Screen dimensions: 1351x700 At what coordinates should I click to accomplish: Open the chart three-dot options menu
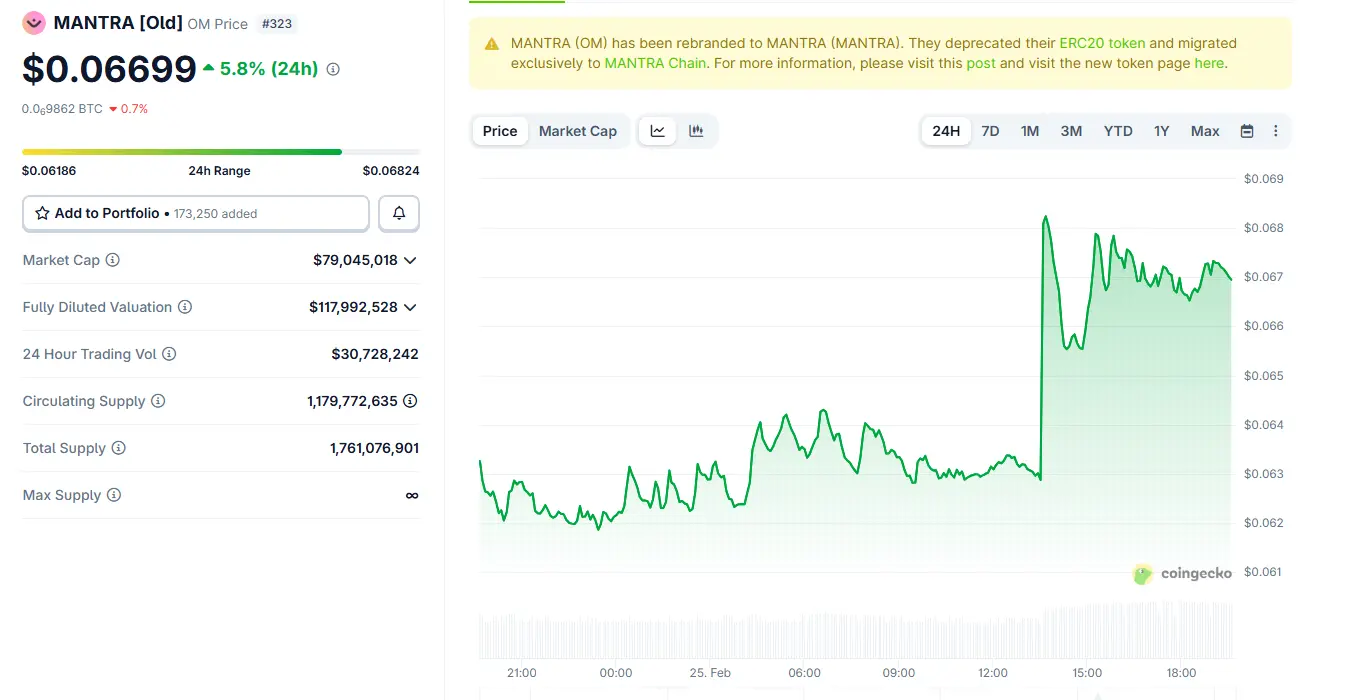tap(1275, 131)
